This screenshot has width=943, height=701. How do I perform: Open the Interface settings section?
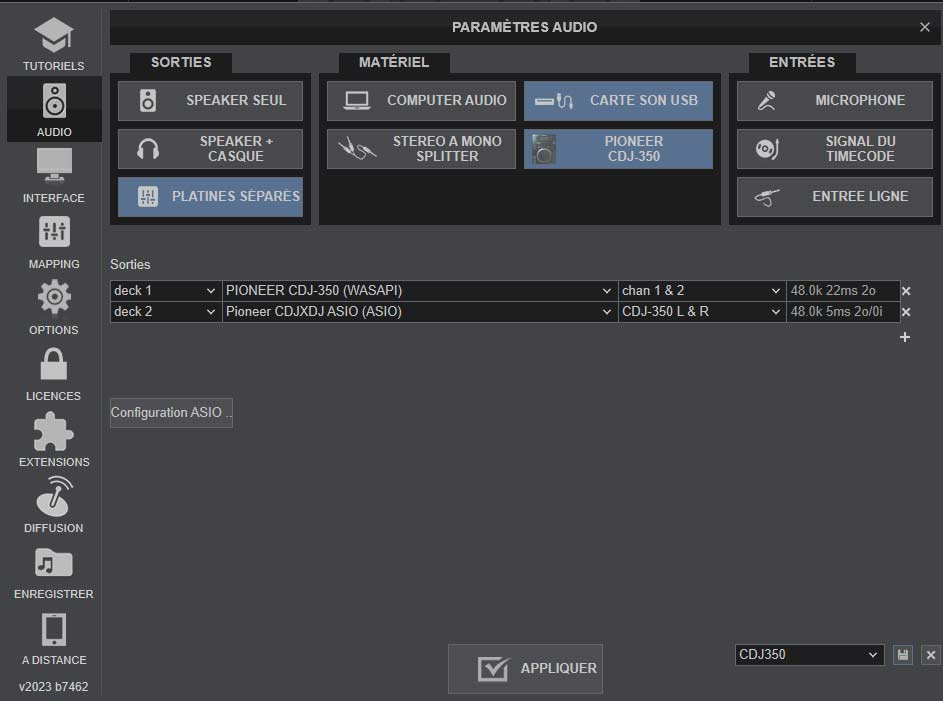point(54,176)
